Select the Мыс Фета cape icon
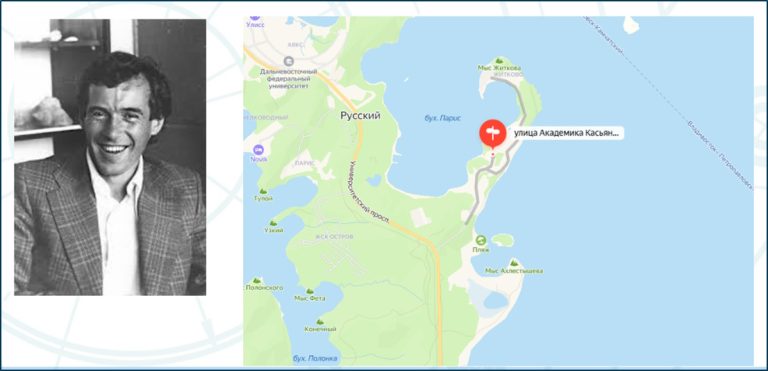 point(309,291)
